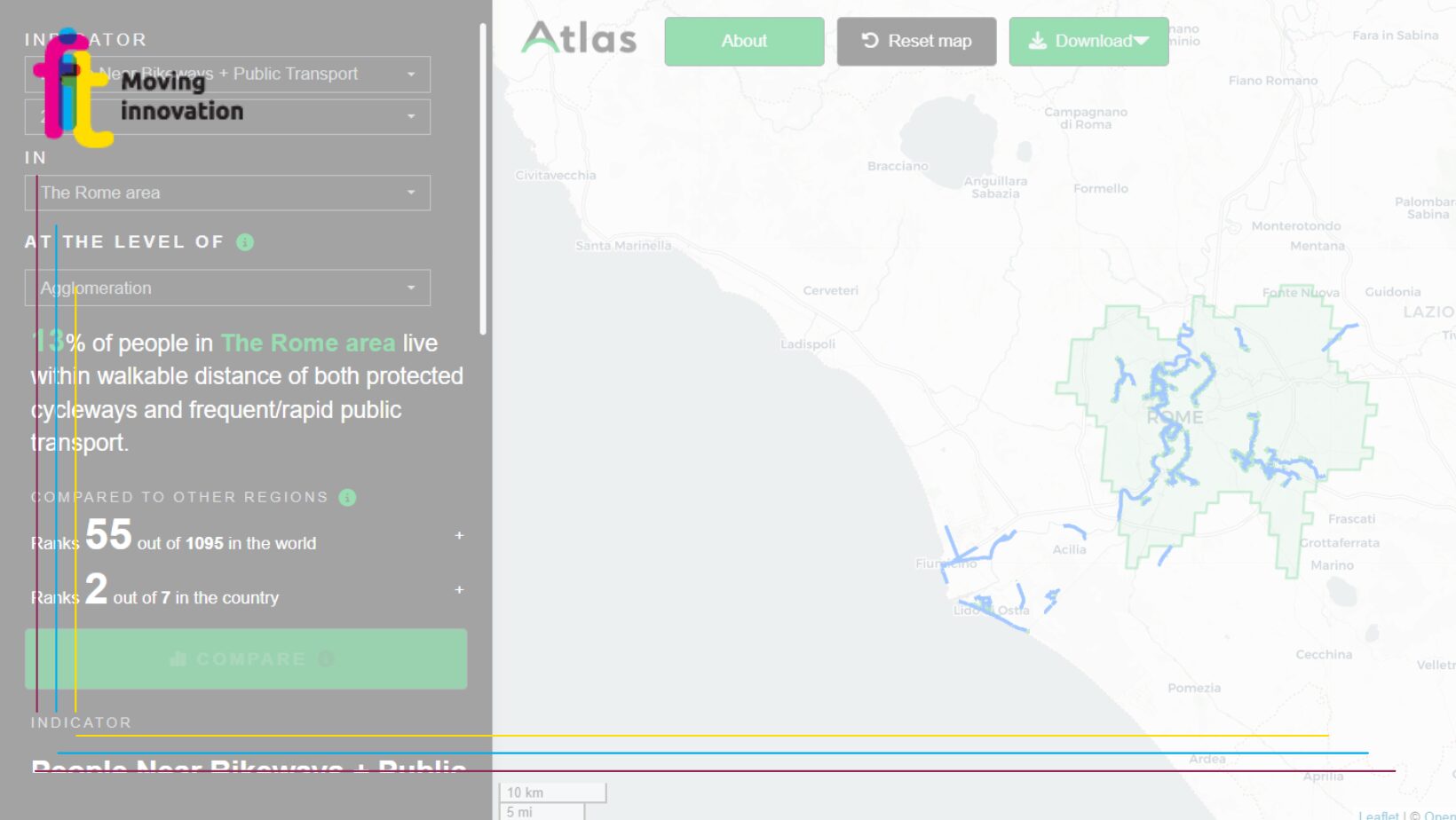Open the Download menu
1456x820 pixels.
pos(1088,42)
